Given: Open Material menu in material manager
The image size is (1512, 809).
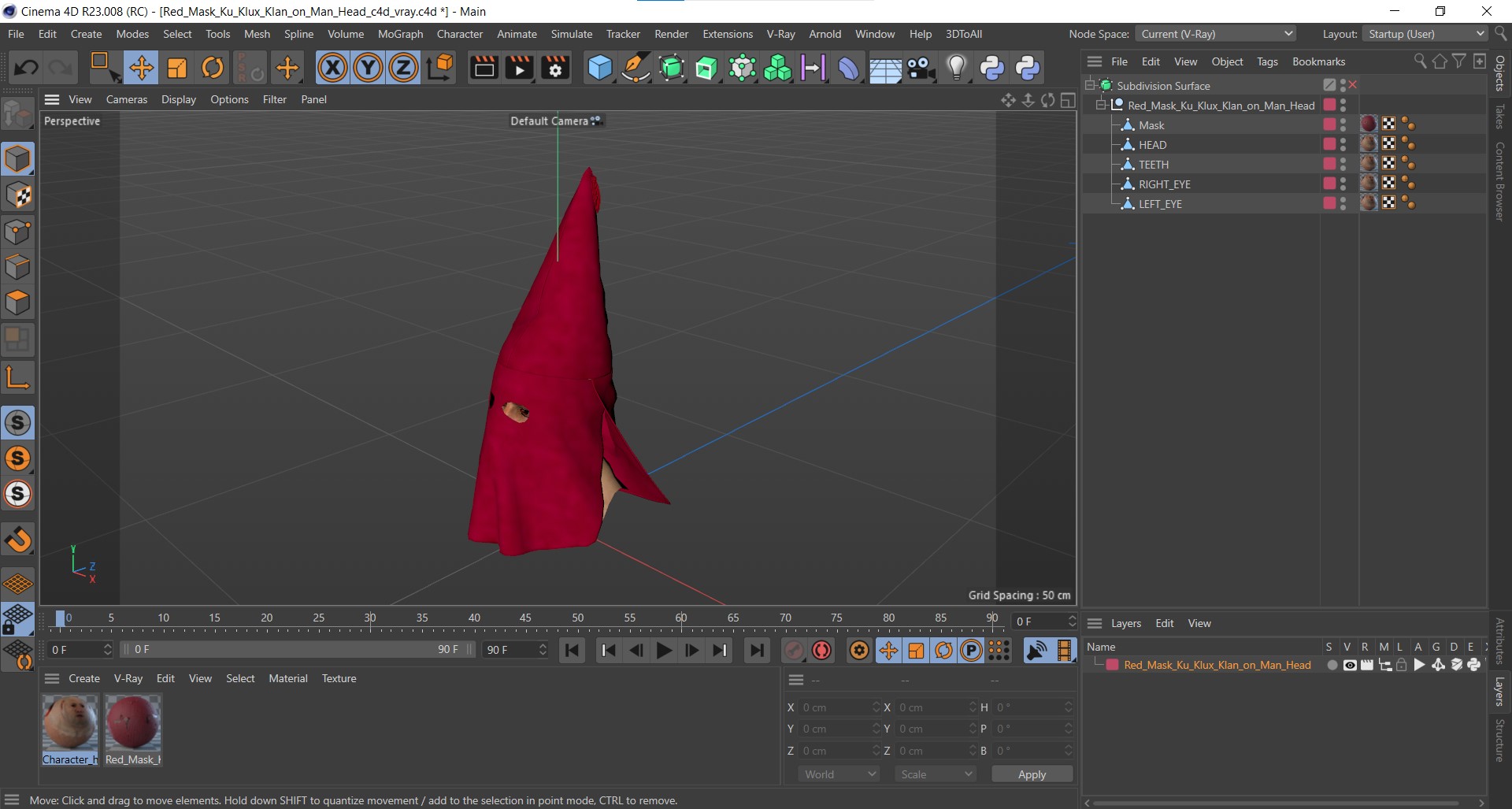Looking at the screenshot, I should [x=287, y=678].
